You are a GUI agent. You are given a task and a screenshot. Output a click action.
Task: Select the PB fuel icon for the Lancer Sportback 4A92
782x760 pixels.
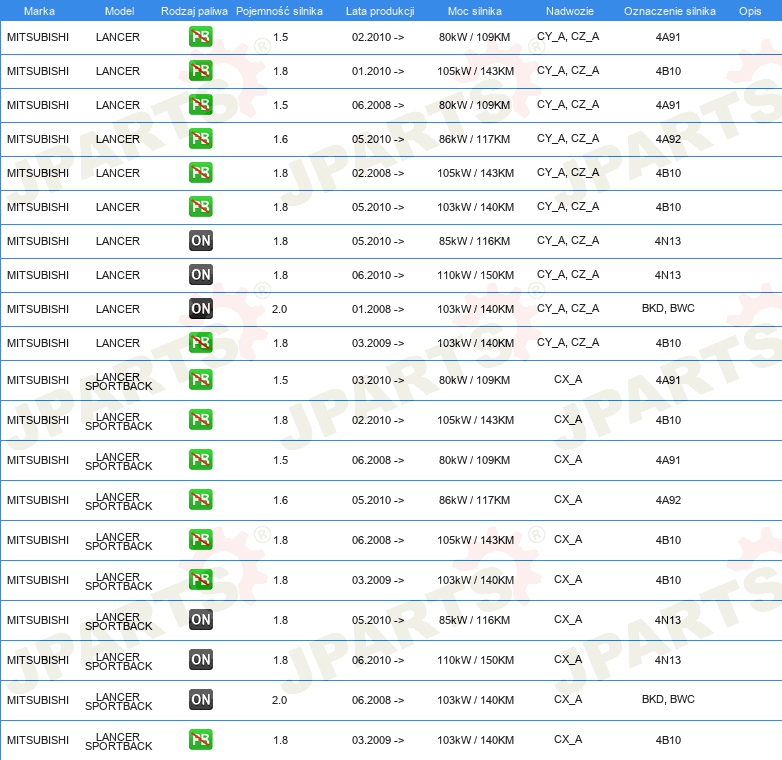point(201,500)
